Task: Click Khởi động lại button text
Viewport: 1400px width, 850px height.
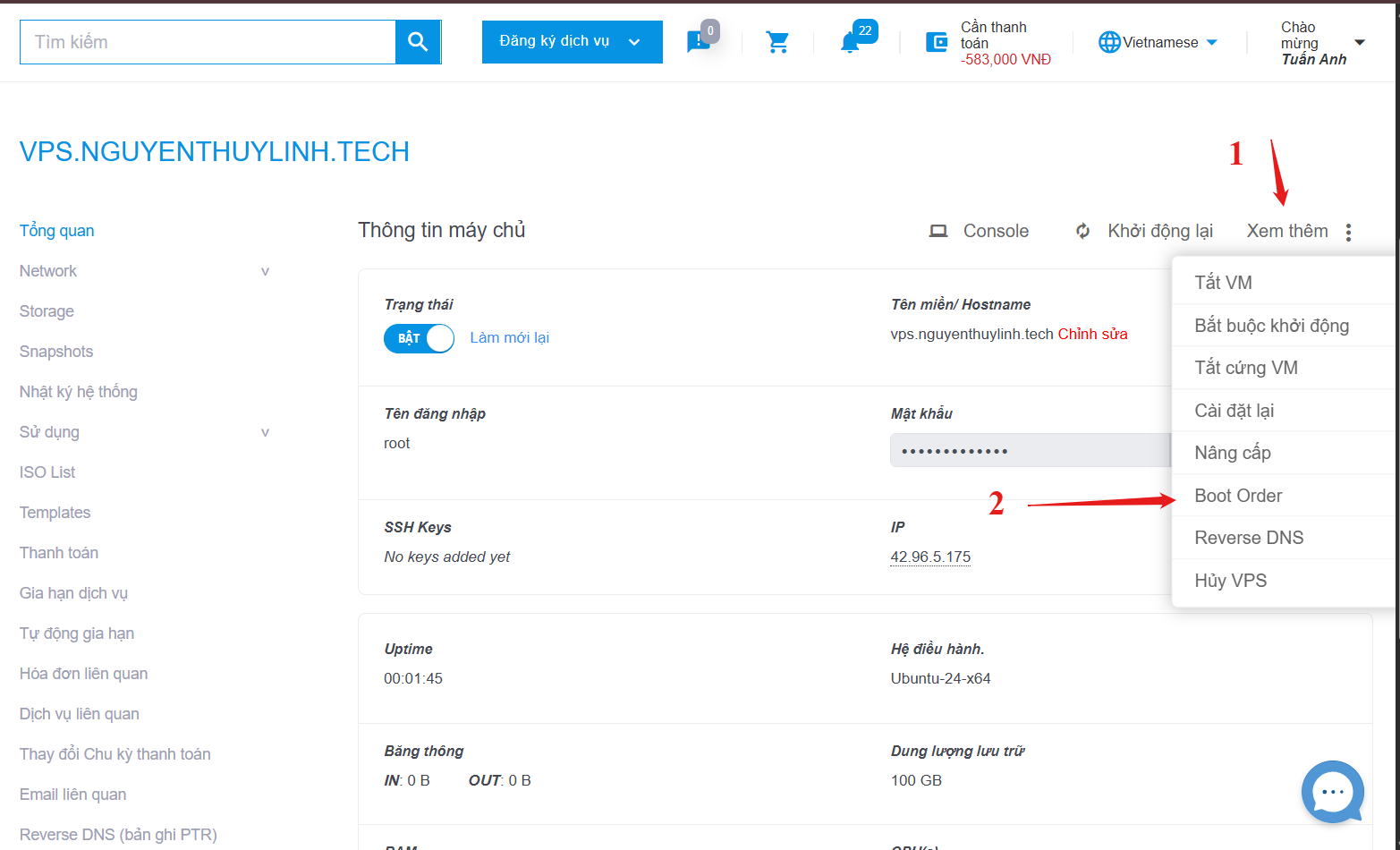Action: coord(1160,231)
